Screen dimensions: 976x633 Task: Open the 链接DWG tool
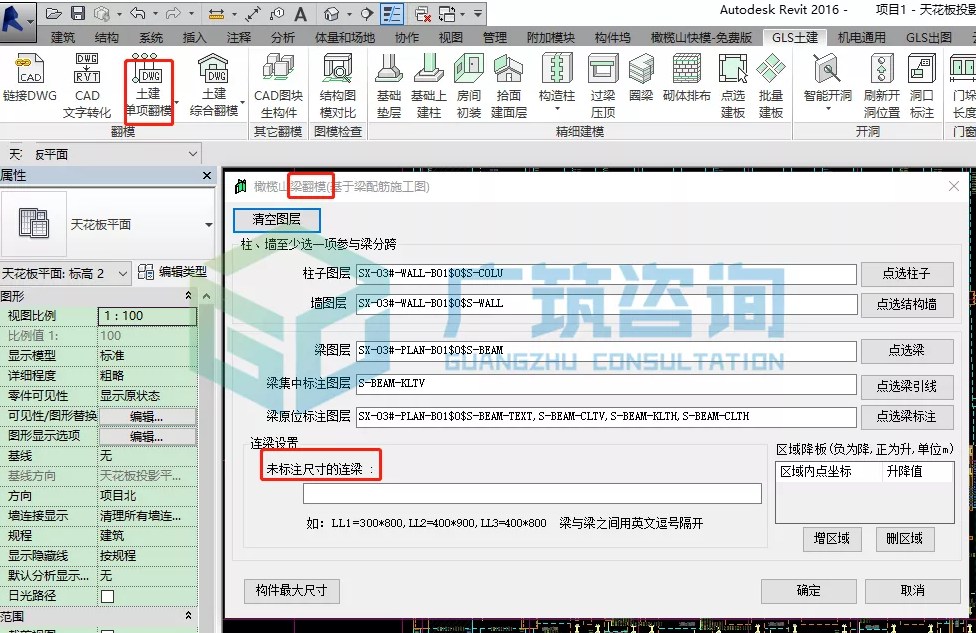(29, 78)
